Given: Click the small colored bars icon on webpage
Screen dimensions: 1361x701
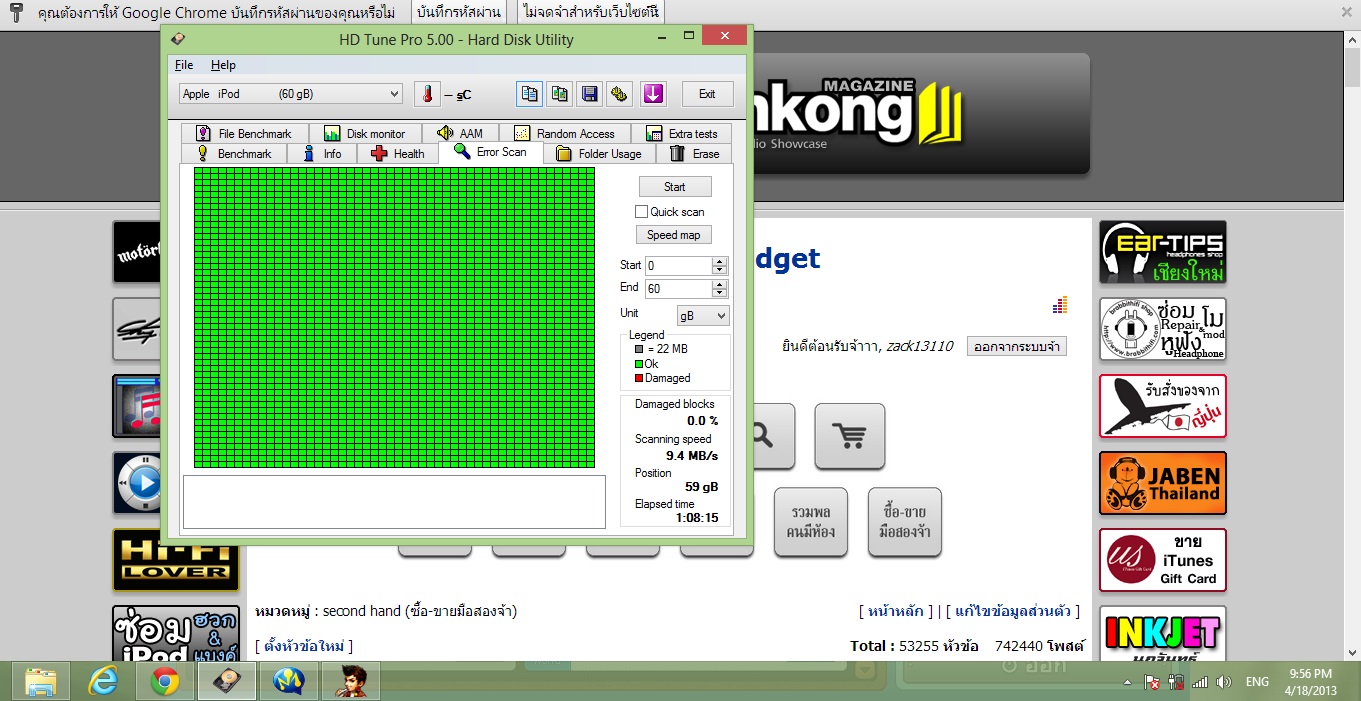Looking at the screenshot, I should pos(1061,304).
